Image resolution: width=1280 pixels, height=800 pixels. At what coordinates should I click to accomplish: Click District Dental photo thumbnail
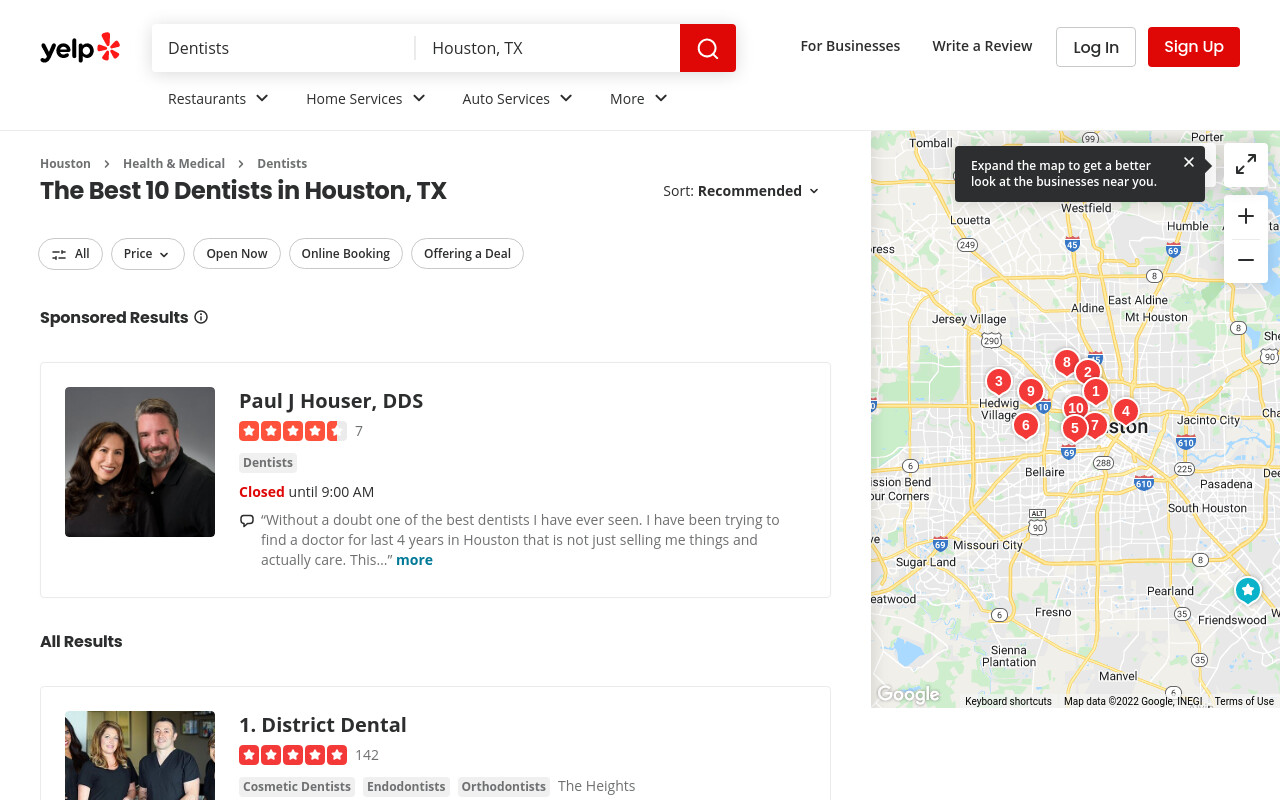(140, 755)
